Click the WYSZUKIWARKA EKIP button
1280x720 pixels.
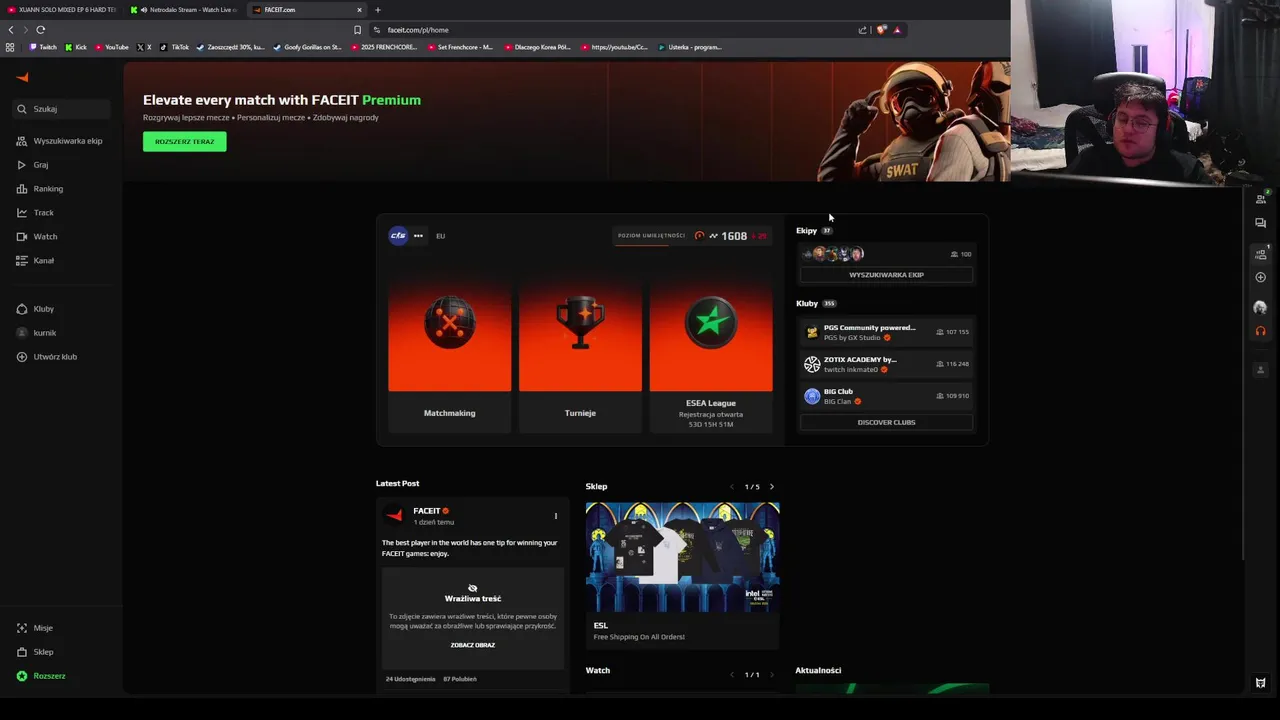coord(886,275)
